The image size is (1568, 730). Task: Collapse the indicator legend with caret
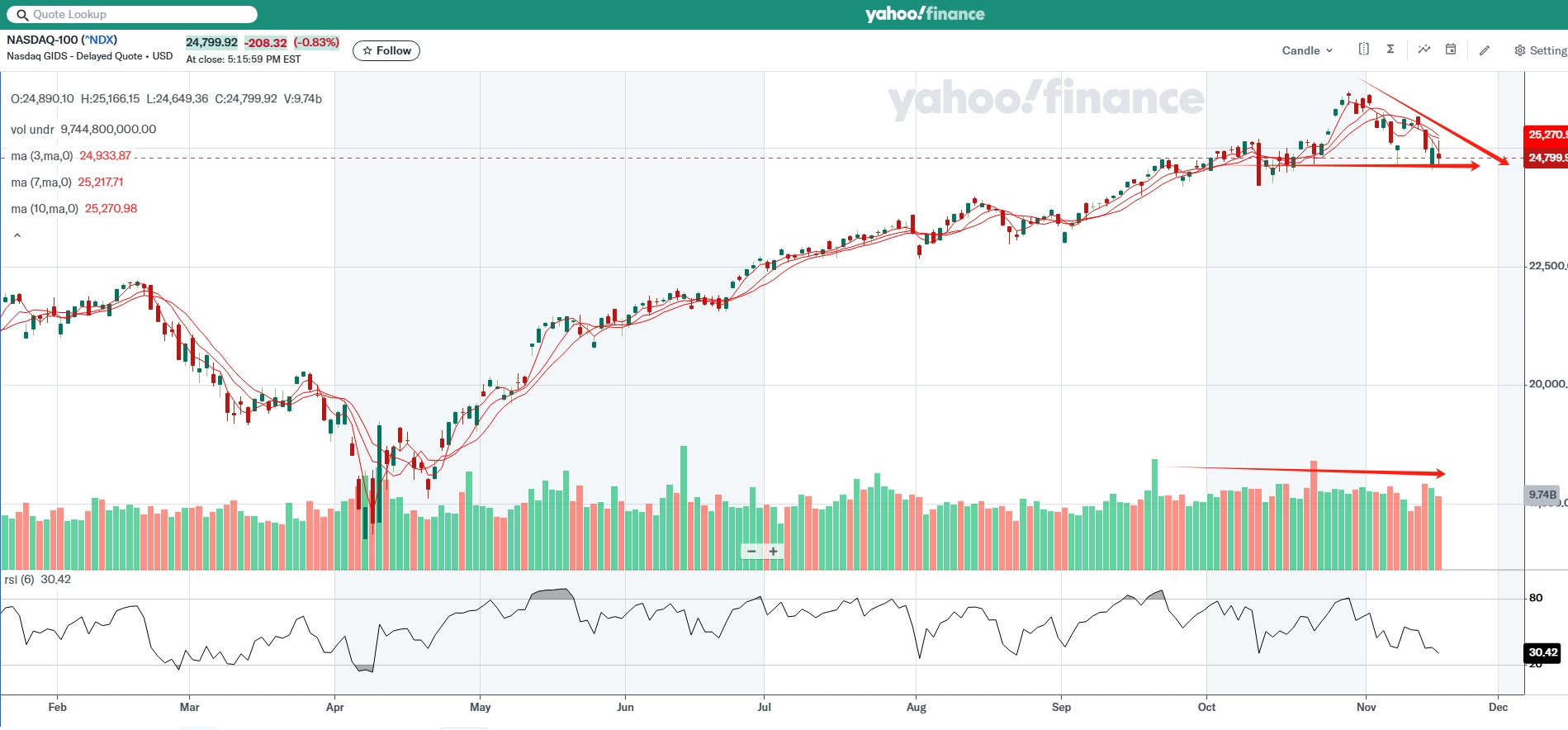coord(17,236)
